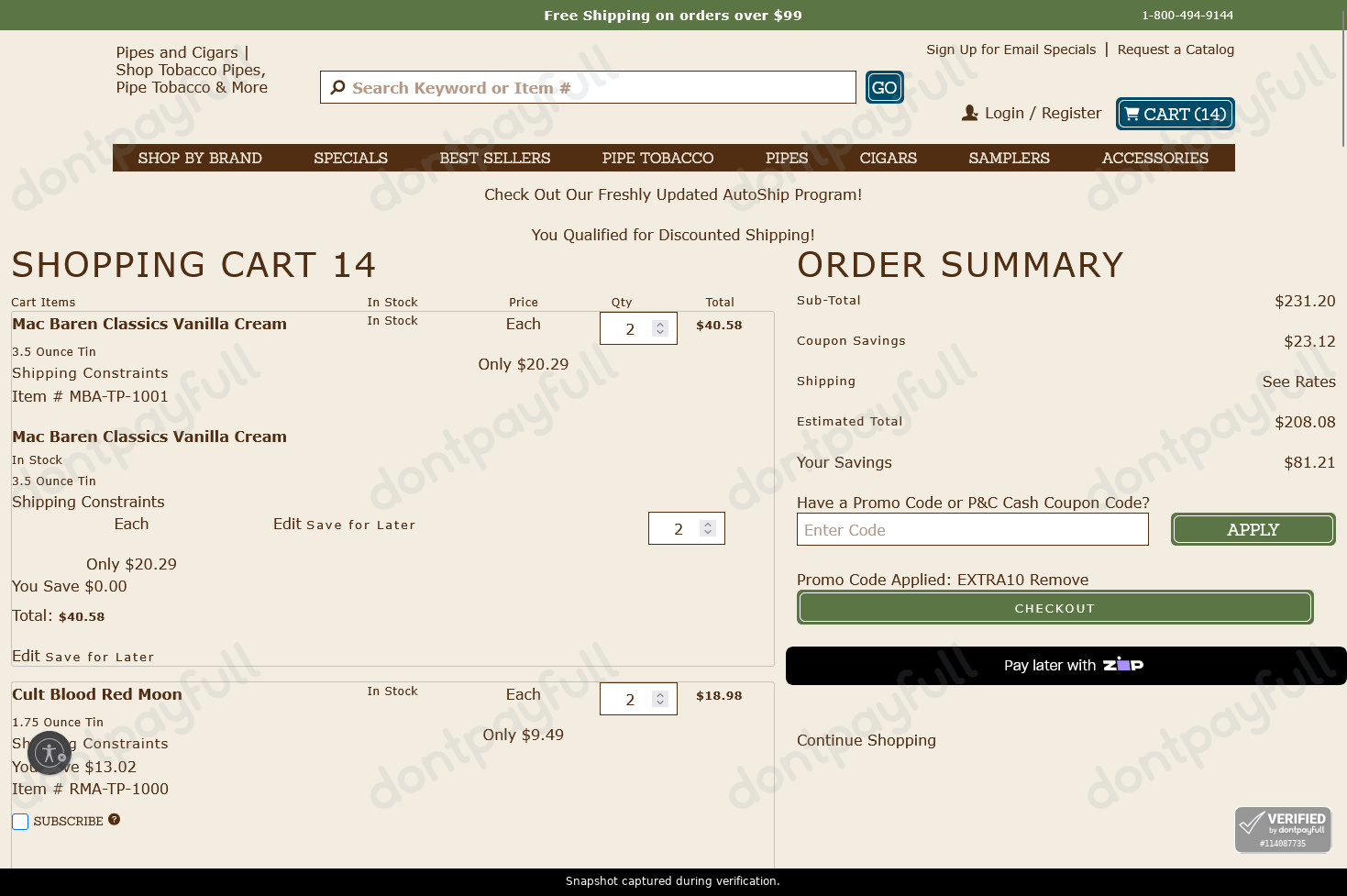Click the Pay later with Zip banner
Image resolution: width=1347 pixels, height=896 pixels.
point(1065,666)
